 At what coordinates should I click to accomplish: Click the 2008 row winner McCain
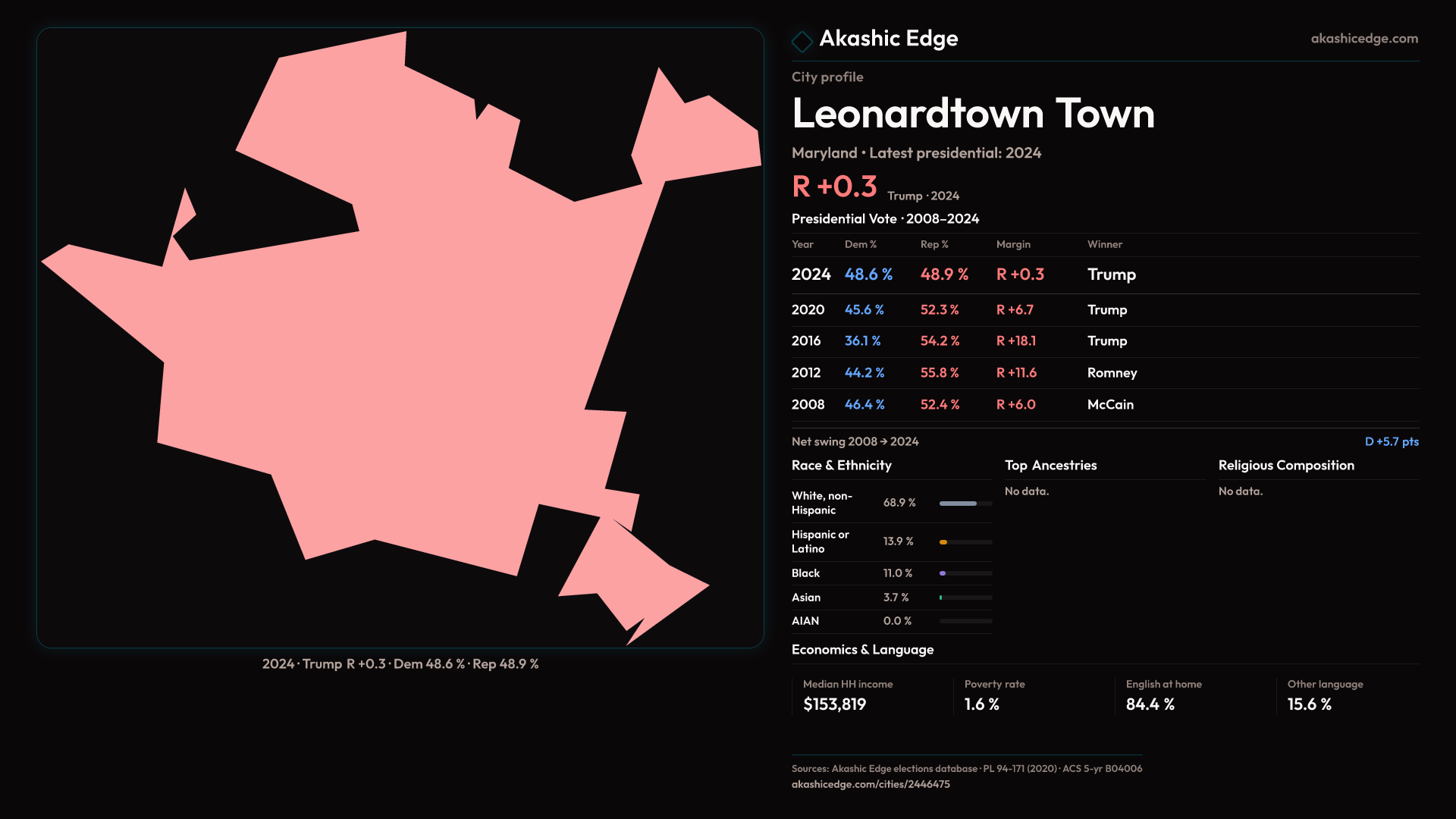[1109, 405]
